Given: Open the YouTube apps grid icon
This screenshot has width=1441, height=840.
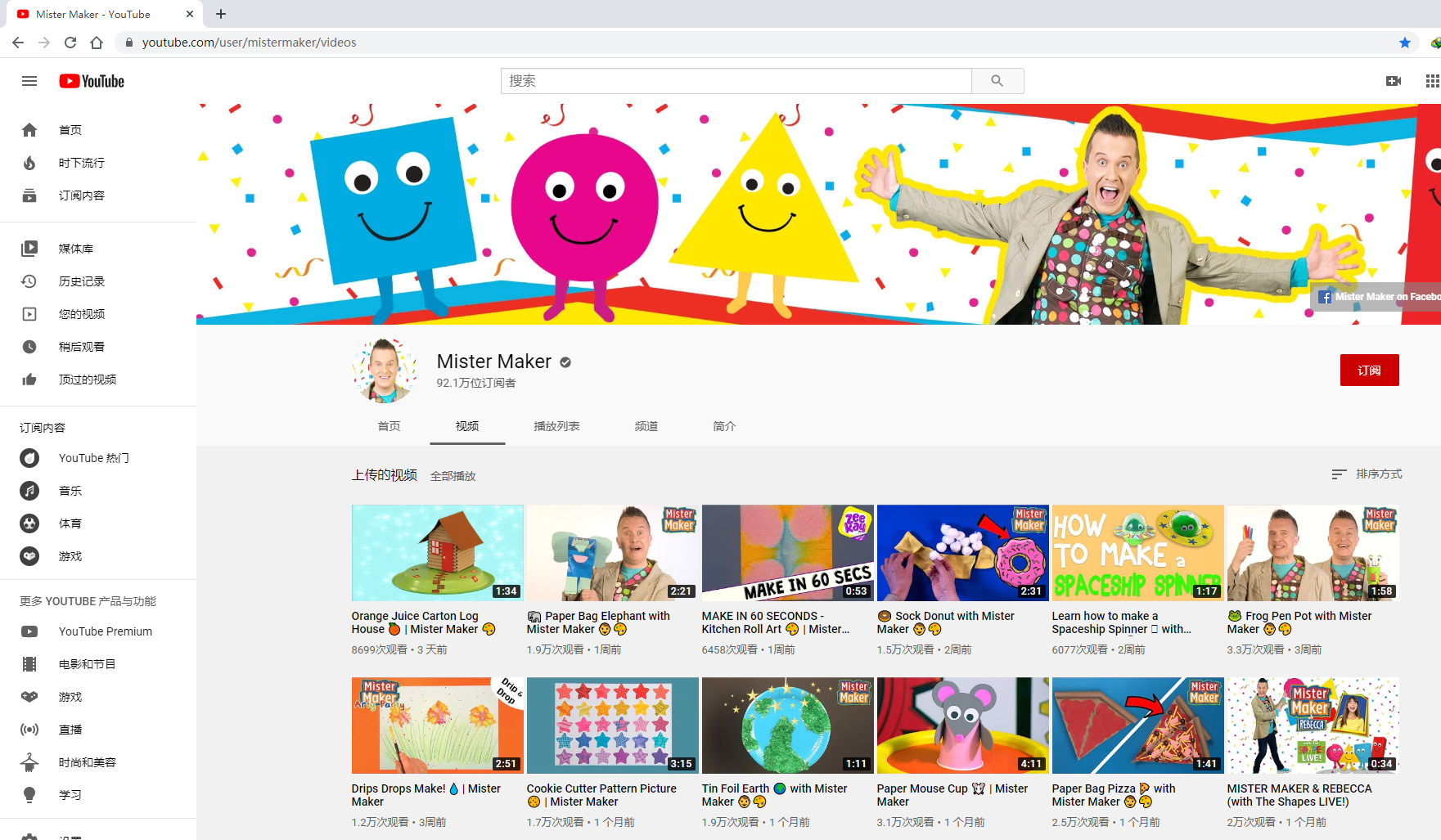Looking at the screenshot, I should point(1432,81).
